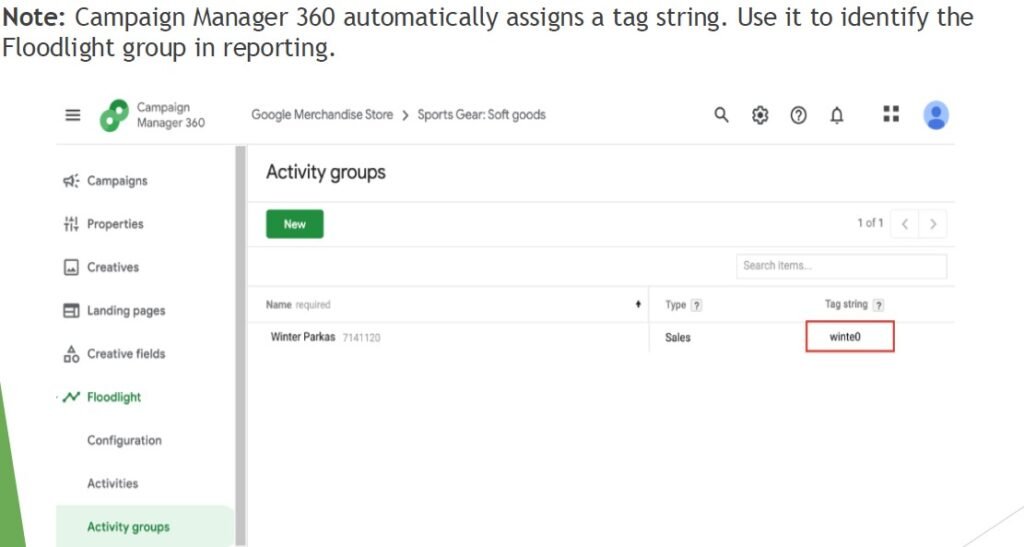The width and height of the screenshot is (1024, 547).
Task: Open Sports Gear: Soft goods breadcrumb
Action: click(x=481, y=115)
